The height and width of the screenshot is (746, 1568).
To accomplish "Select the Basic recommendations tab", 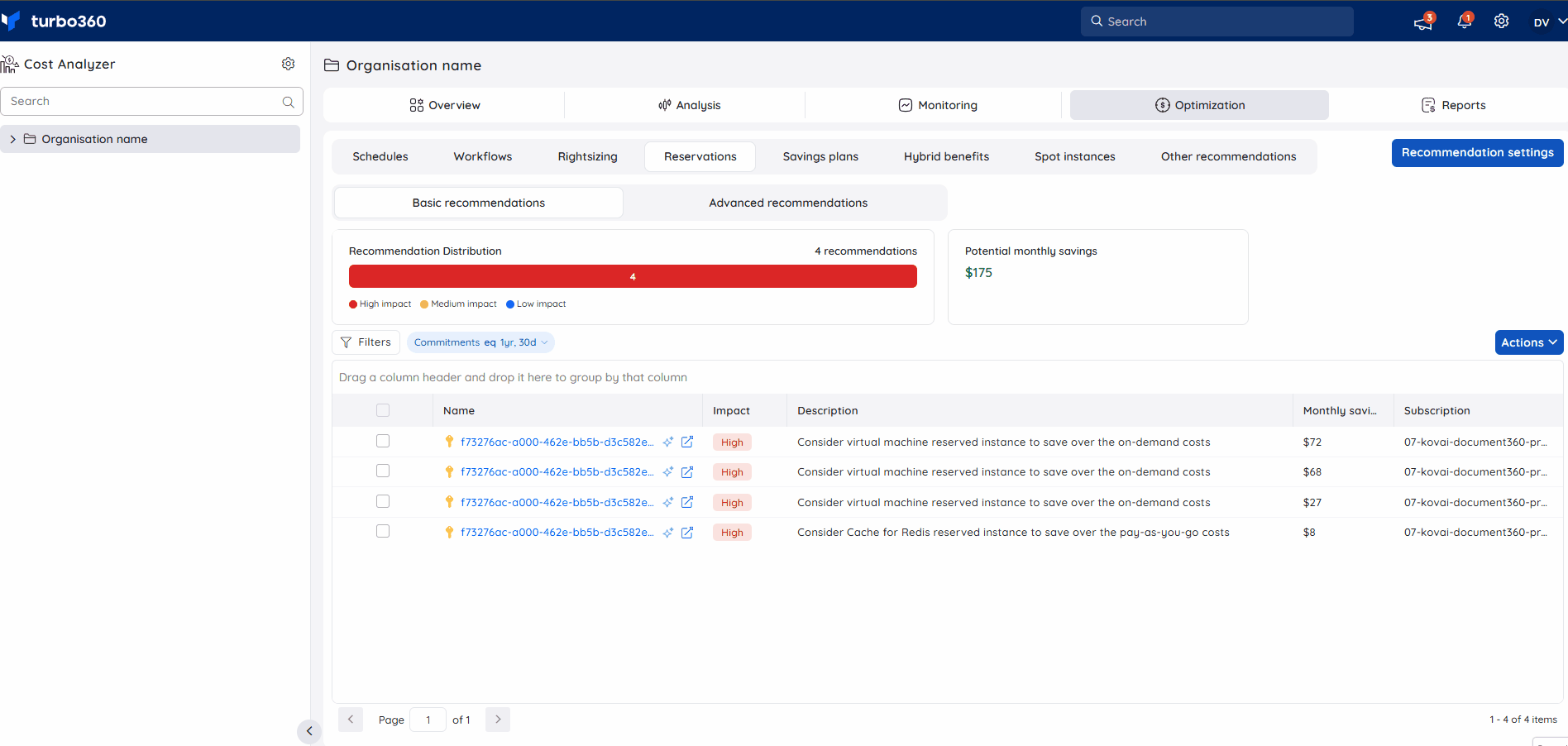I will click(478, 203).
